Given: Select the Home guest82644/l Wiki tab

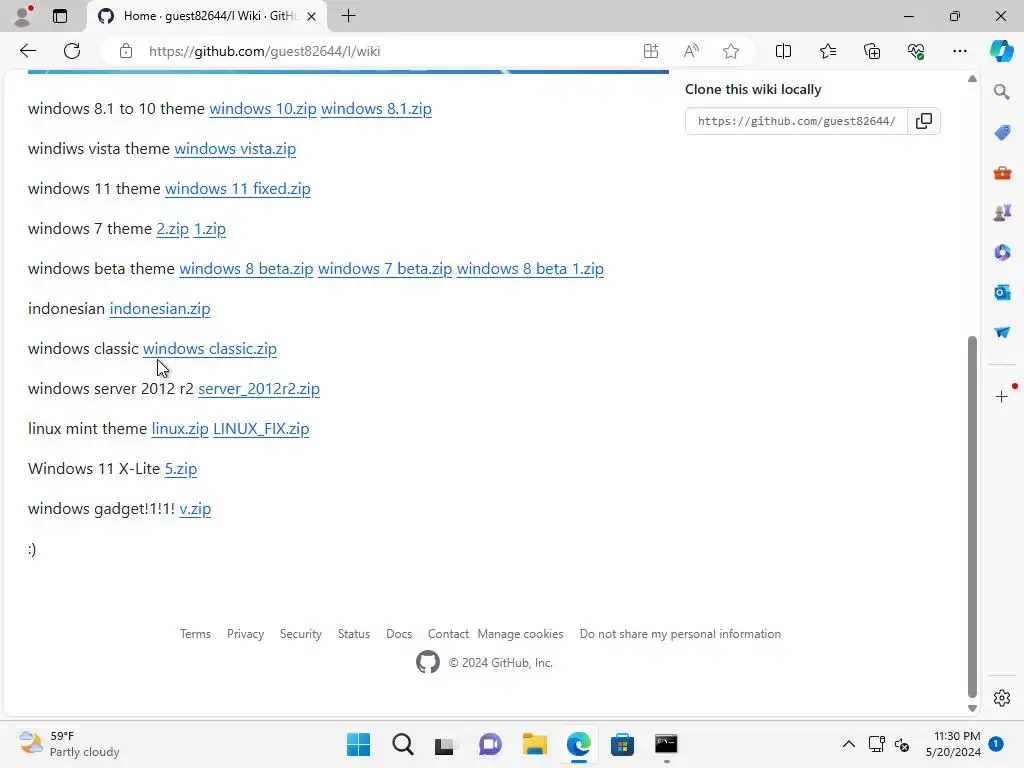Looking at the screenshot, I should [x=206, y=16].
